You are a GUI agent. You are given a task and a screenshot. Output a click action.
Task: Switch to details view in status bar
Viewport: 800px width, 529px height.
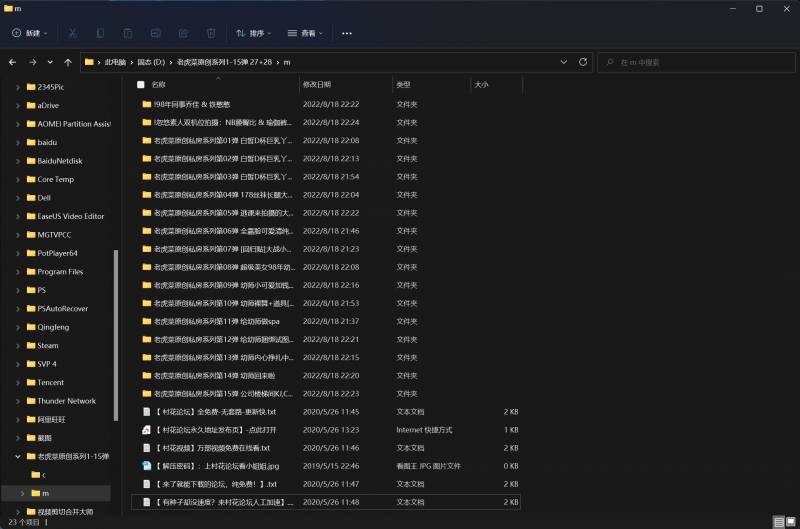coord(777,522)
